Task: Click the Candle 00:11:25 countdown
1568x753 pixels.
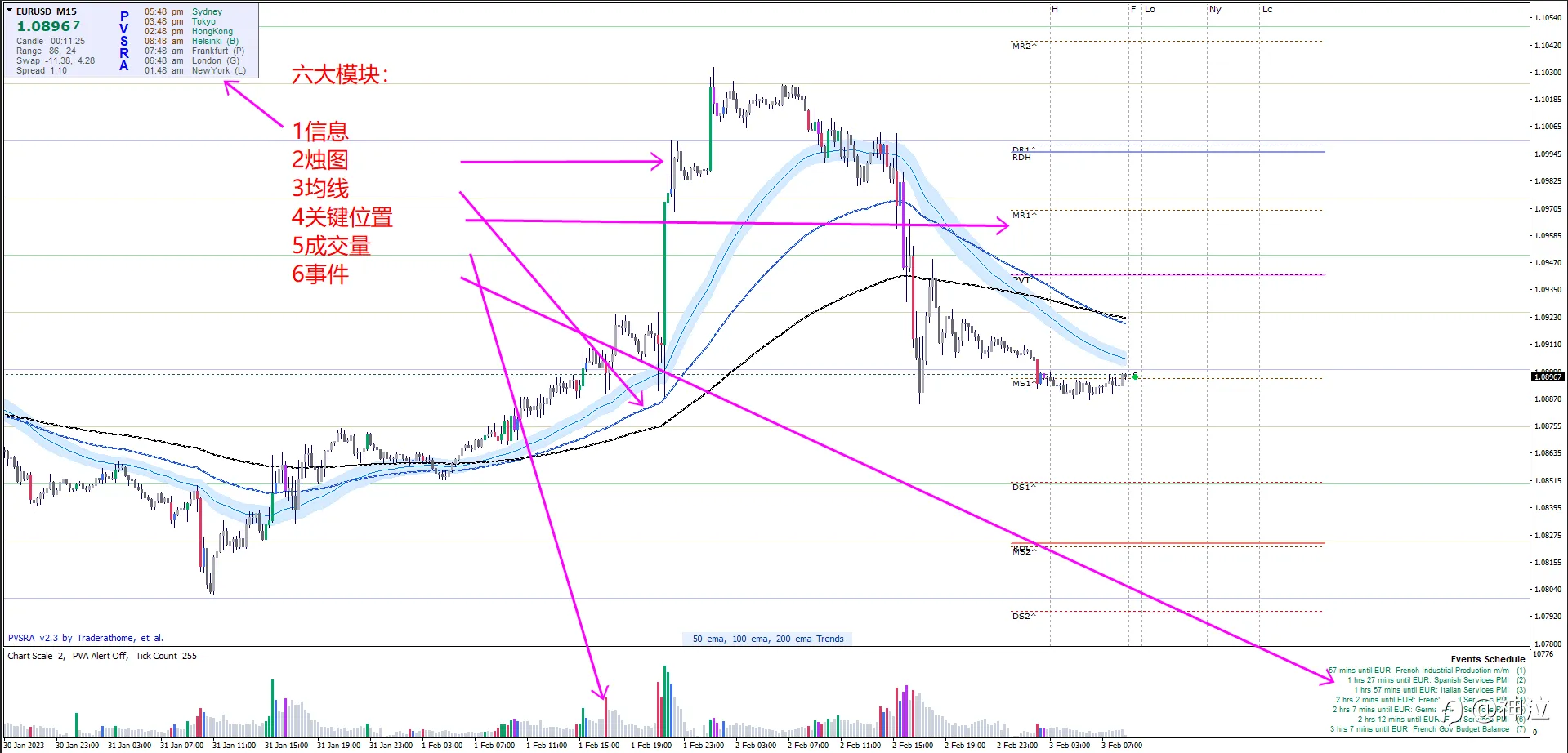Action: tap(51, 41)
